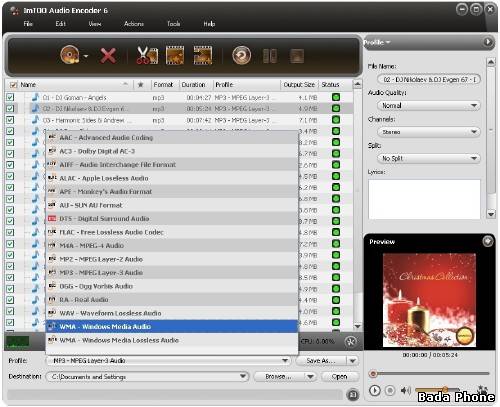This screenshot has height=407, width=500.
Task: Click the Save As... button
Action: (x=321, y=361)
